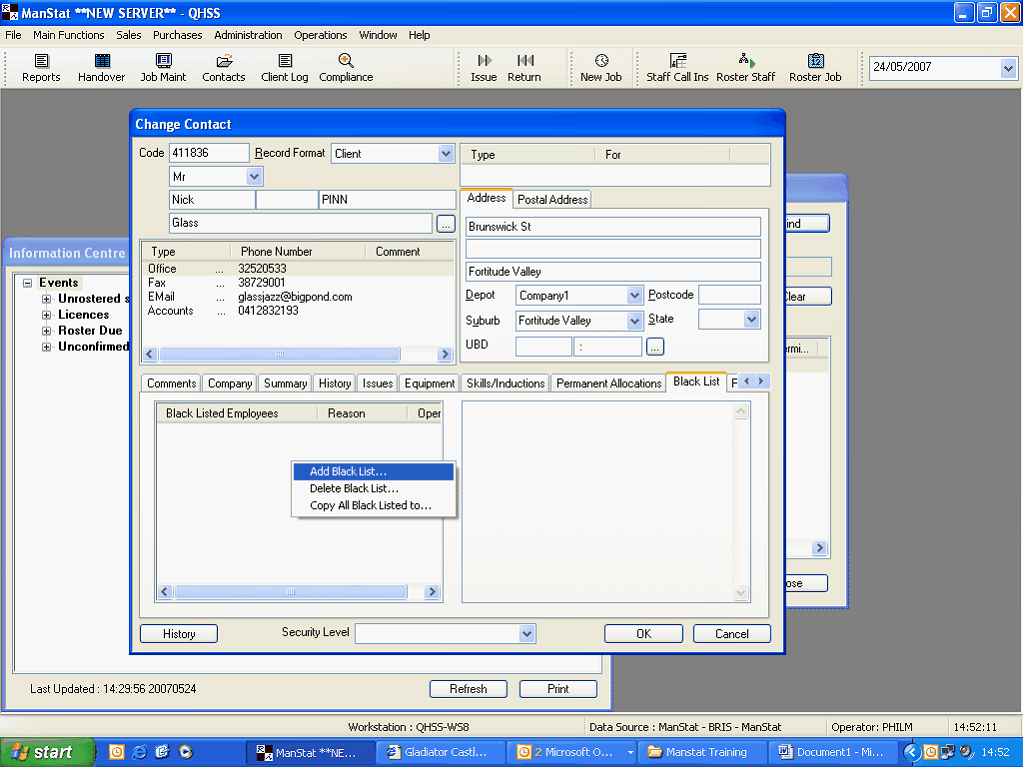Switch to the Postal Address tab
Screen dimensions: 1024x768
(552, 199)
